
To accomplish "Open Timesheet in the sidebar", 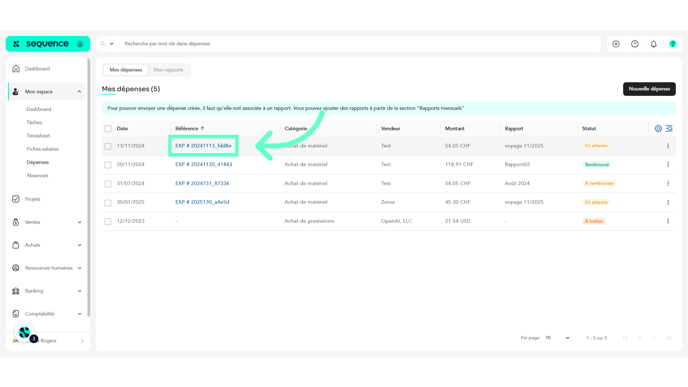I will pos(38,136).
